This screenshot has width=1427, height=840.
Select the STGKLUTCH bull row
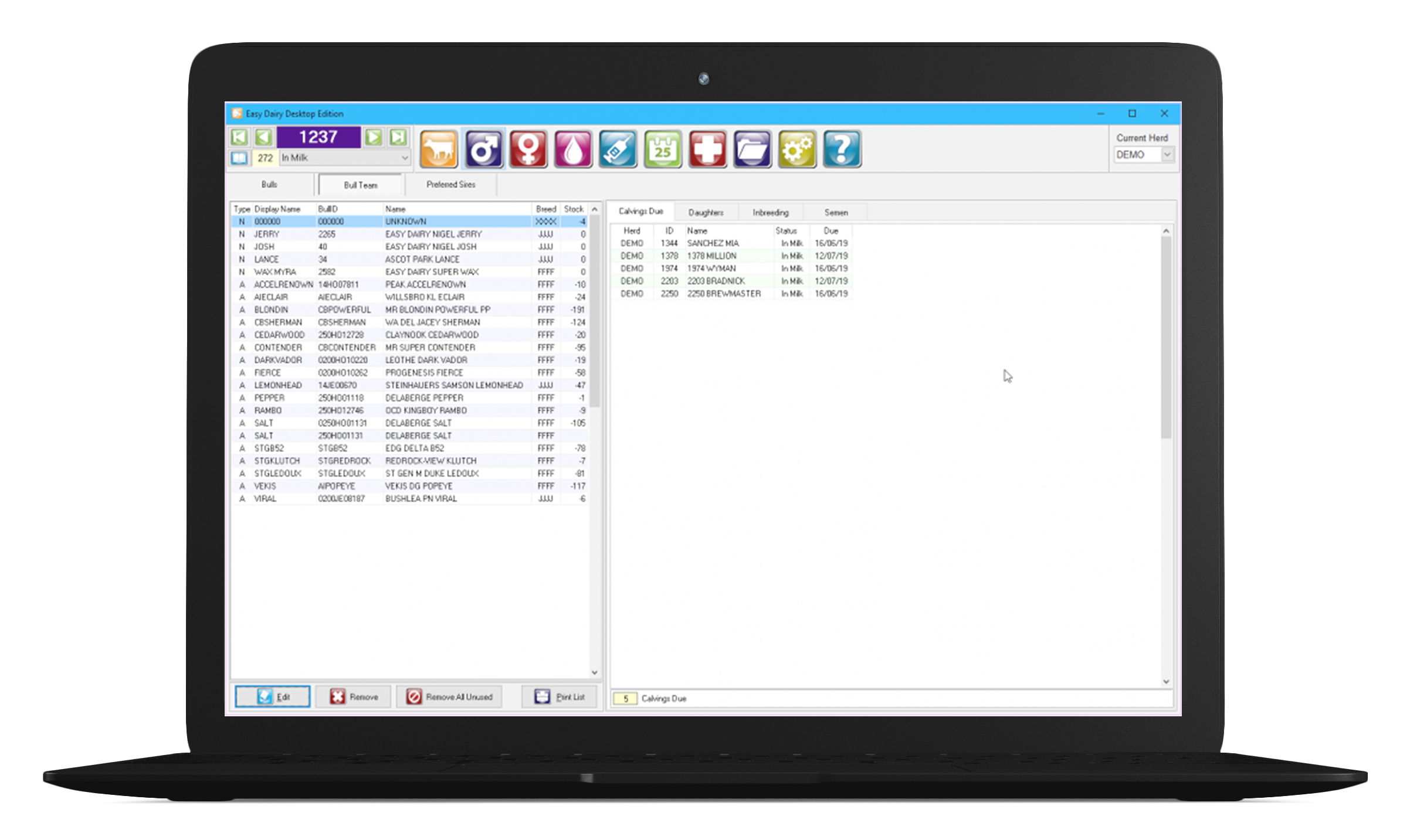[409, 461]
